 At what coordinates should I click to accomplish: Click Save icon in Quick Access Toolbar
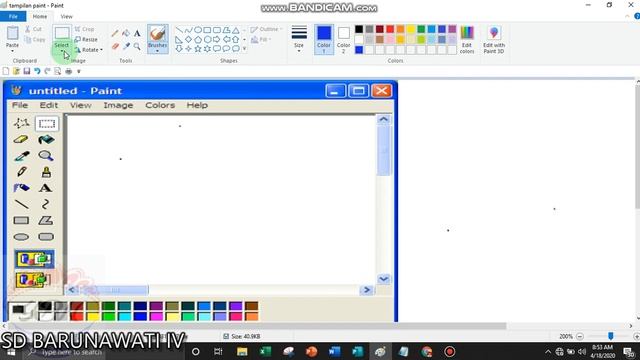27,71
